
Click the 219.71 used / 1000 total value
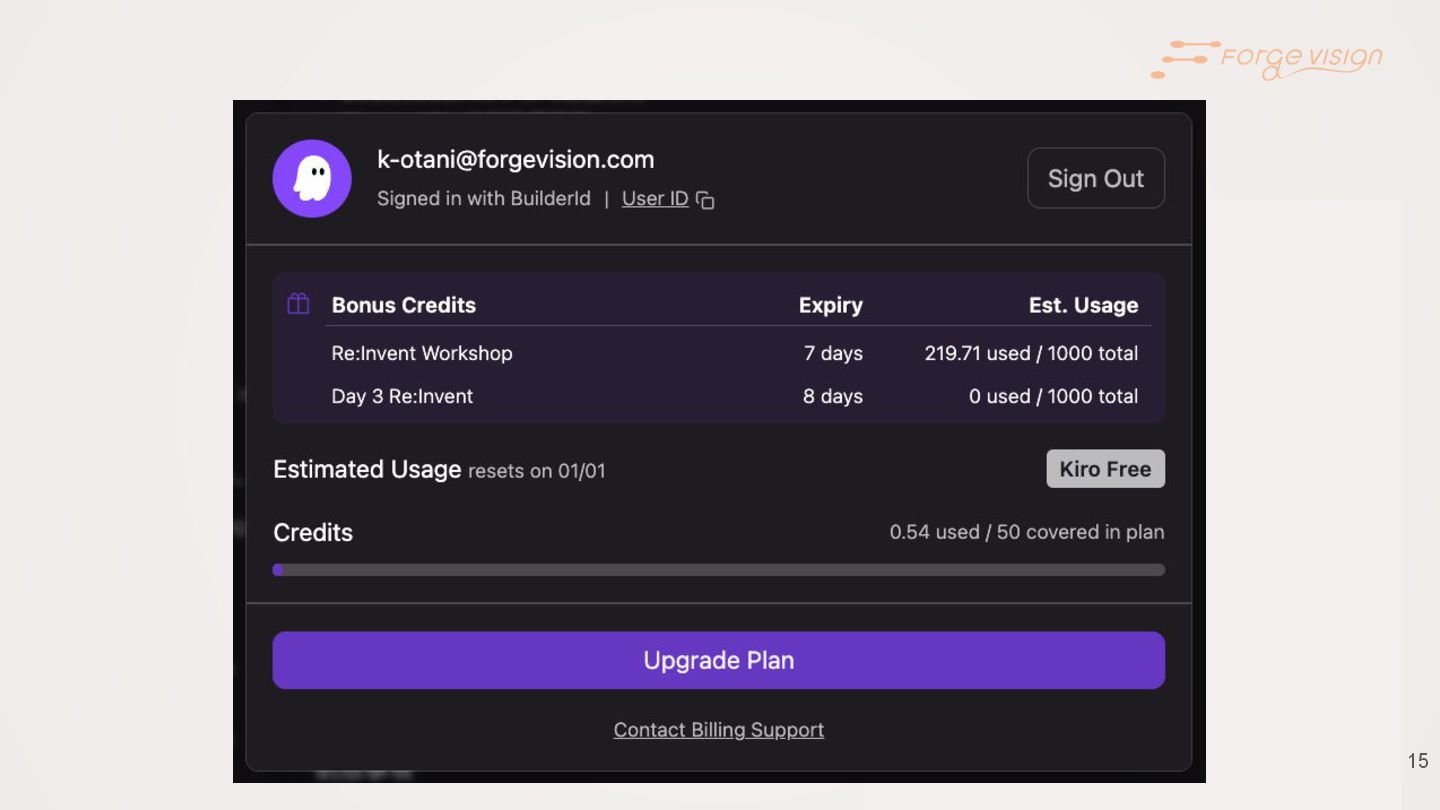tap(1031, 353)
